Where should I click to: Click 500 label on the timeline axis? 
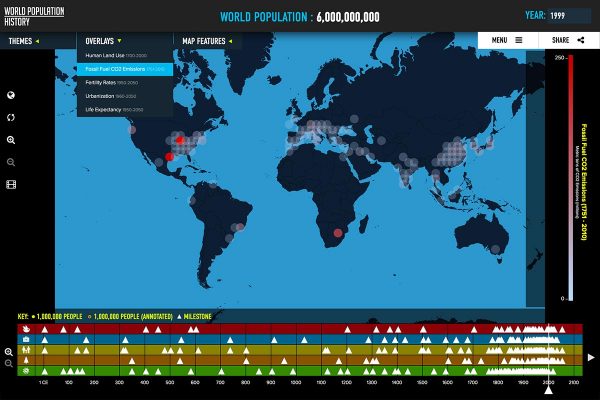coord(170,382)
